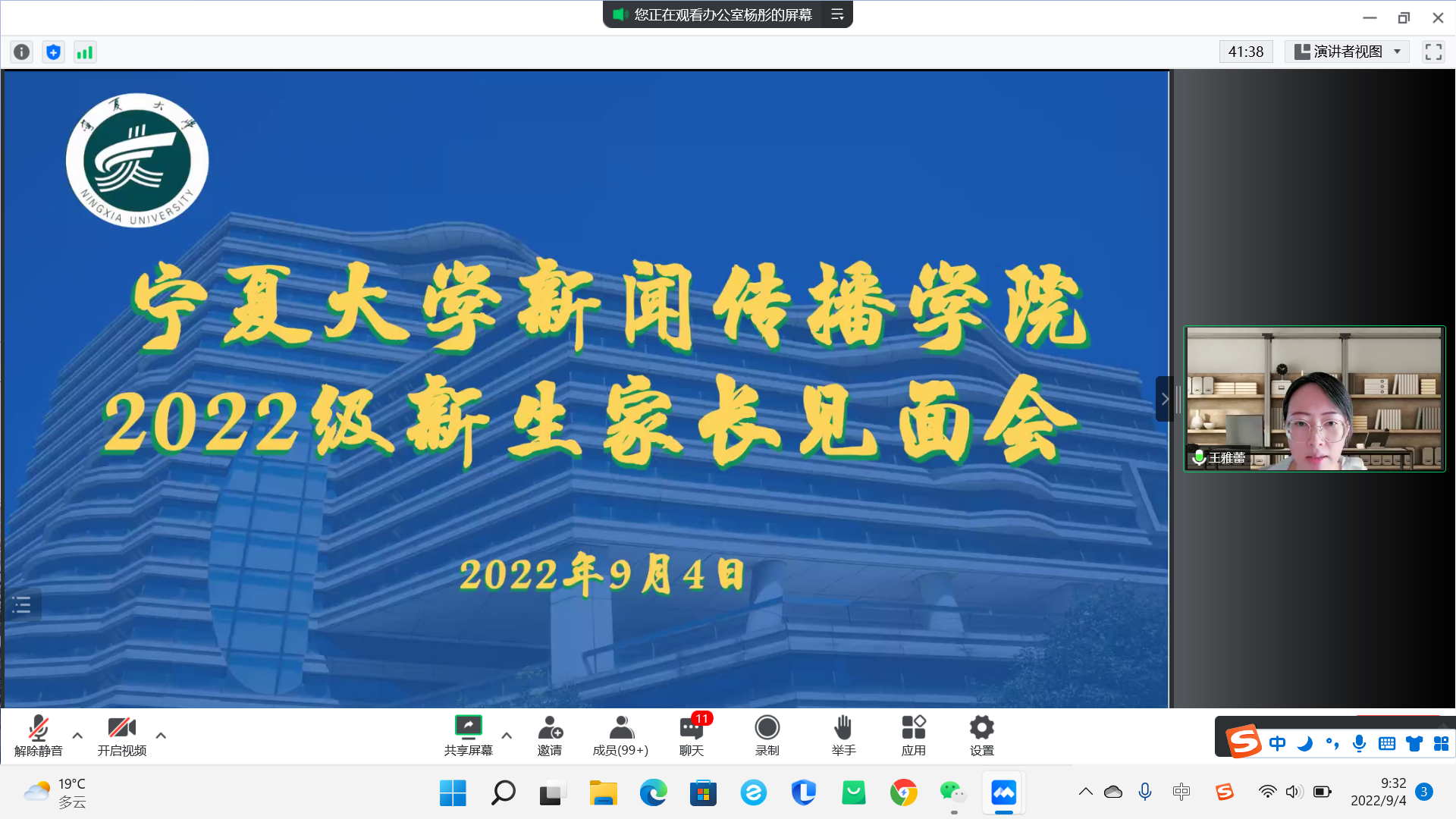Open the screen-share options menu at top
The width and height of the screenshot is (1456, 819).
(837, 14)
